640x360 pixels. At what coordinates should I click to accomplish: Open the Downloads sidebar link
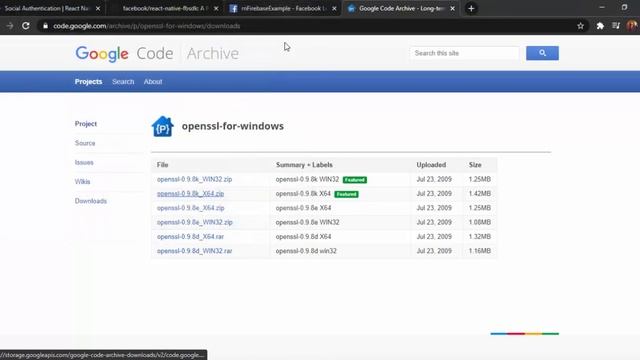click(91, 201)
